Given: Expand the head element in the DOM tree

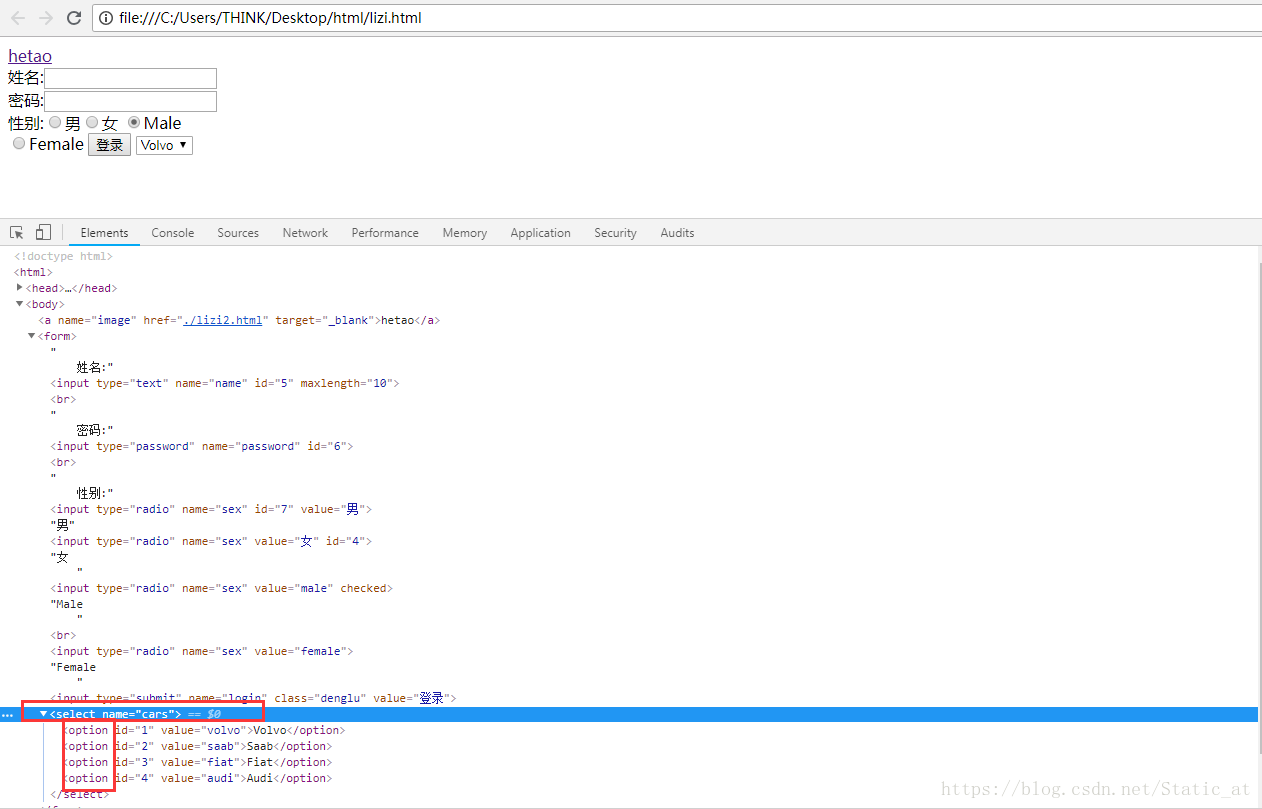Looking at the screenshot, I should point(20,287).
